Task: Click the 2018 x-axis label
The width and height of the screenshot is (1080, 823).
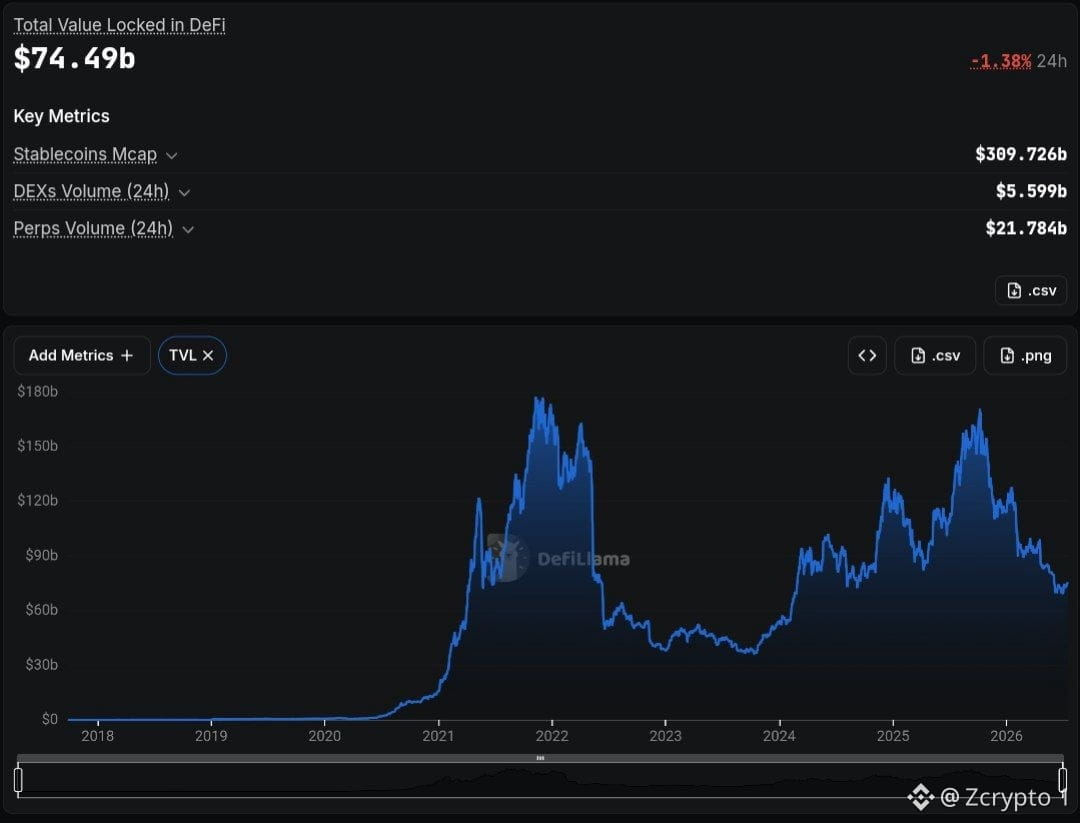Action: [98, 736]
